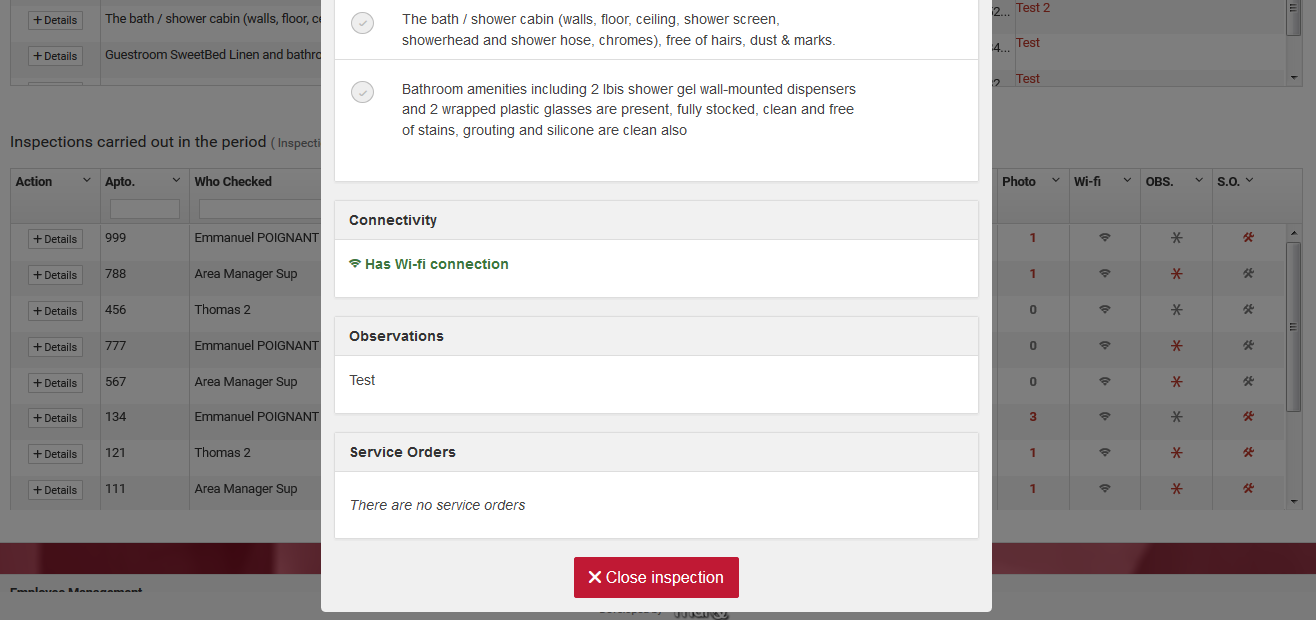The image size is (1316, 620).
Task: Click the observation asterisk for apartment 121
Action: [x=1176, y=453]
